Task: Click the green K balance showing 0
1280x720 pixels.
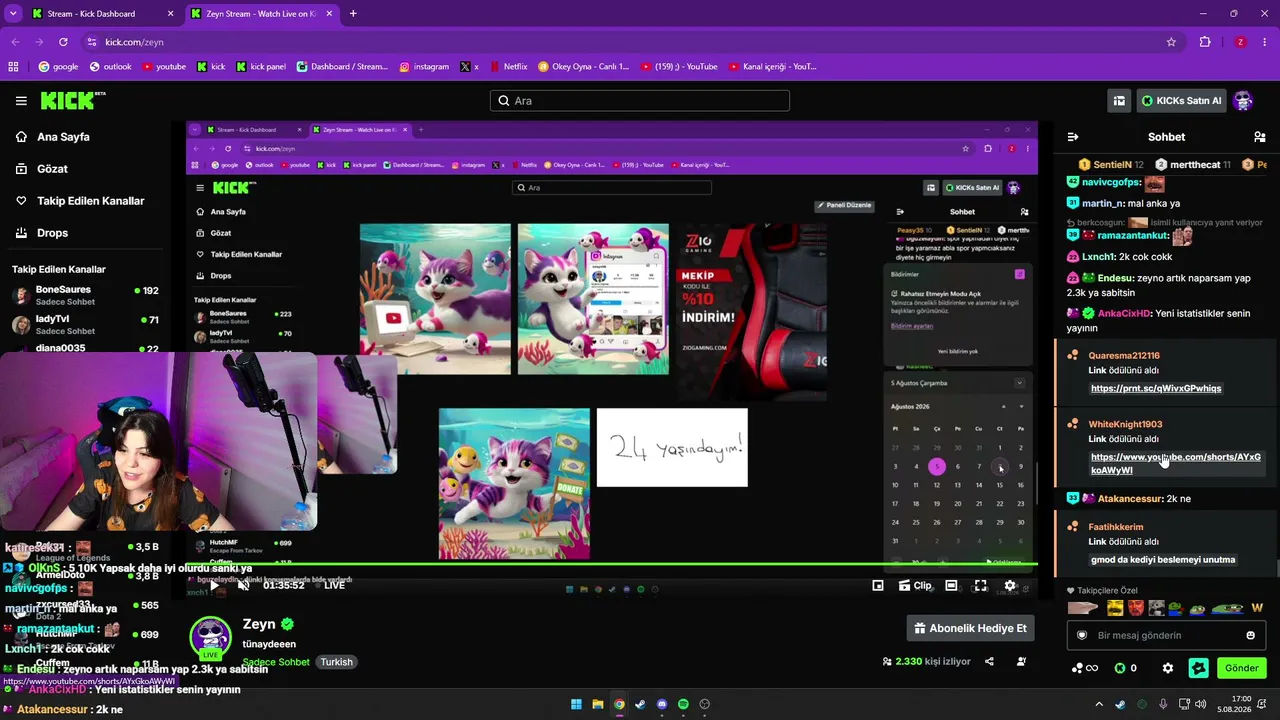Action: click(x=1126, y=668)
